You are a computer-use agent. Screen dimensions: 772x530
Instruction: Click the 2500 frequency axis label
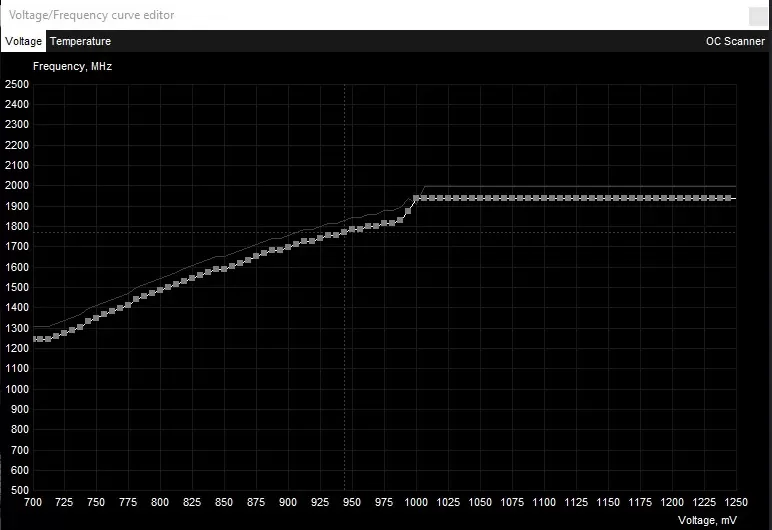[x=17, y=84]
